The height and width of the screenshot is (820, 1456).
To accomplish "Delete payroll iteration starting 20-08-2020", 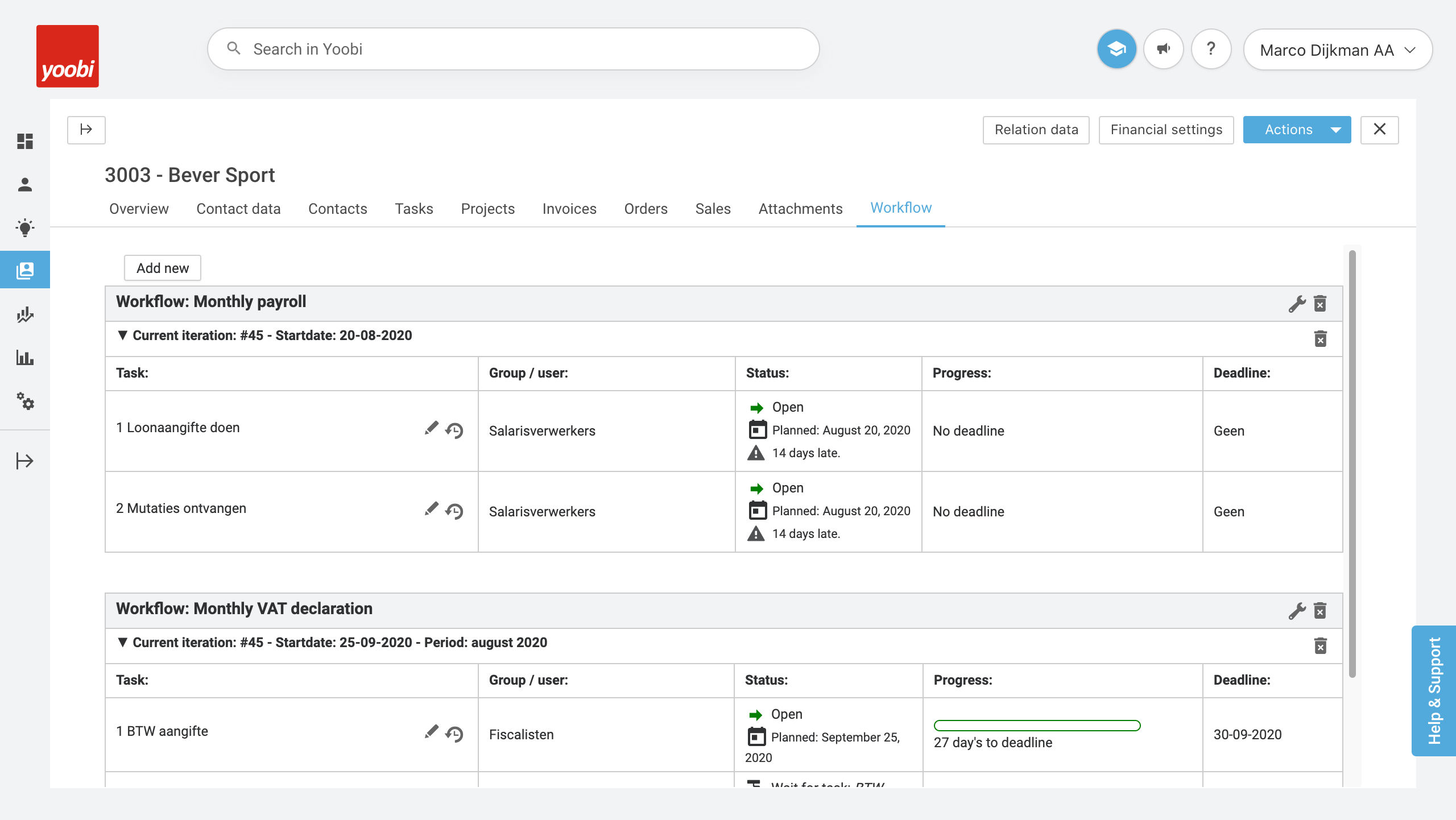I will pyautogui.click(x=1321, y=339).
